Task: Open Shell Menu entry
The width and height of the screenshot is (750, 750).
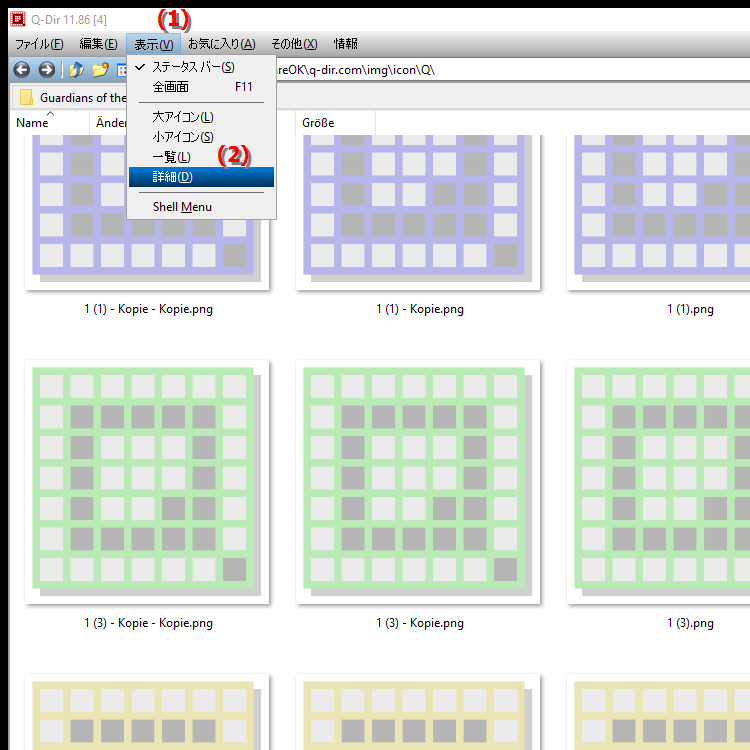Action: click(201, 207)
